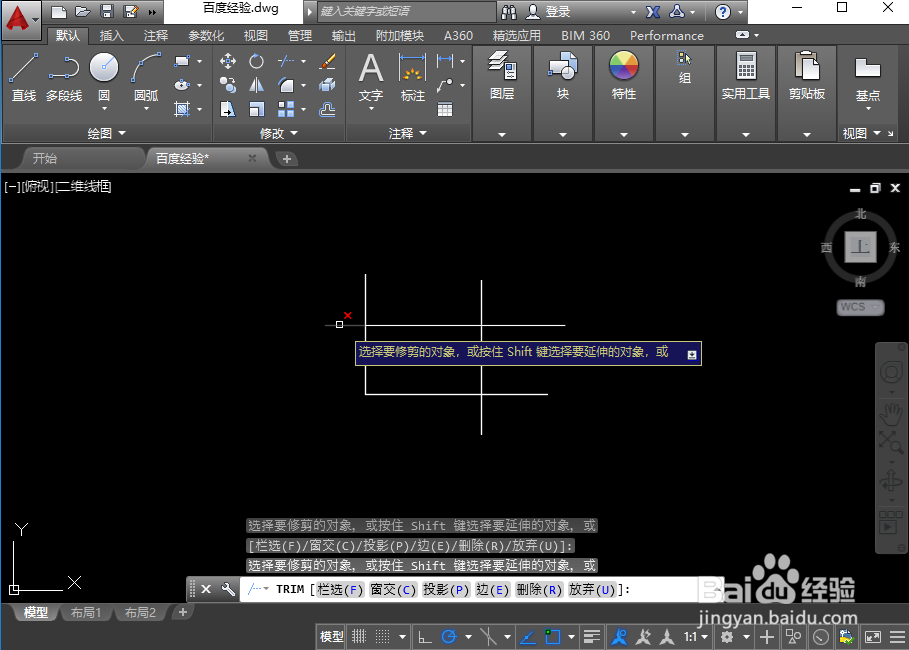Select the Circle (圆) tool
Image resolution: width=909 pixels, height=650 pixels.
click(x=104, y=67)
